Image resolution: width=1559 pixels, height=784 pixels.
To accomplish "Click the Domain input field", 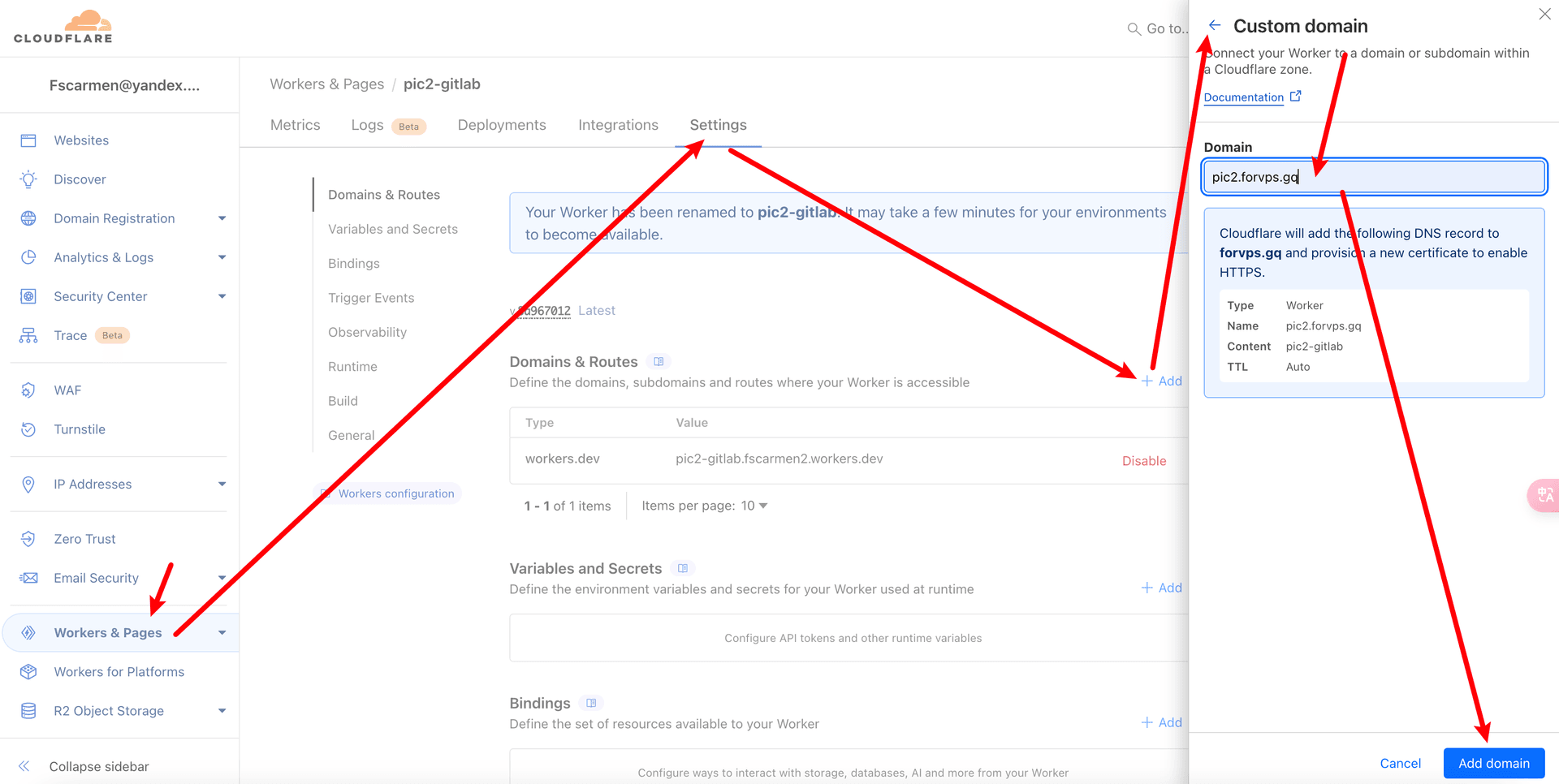I will (1374, 177).
